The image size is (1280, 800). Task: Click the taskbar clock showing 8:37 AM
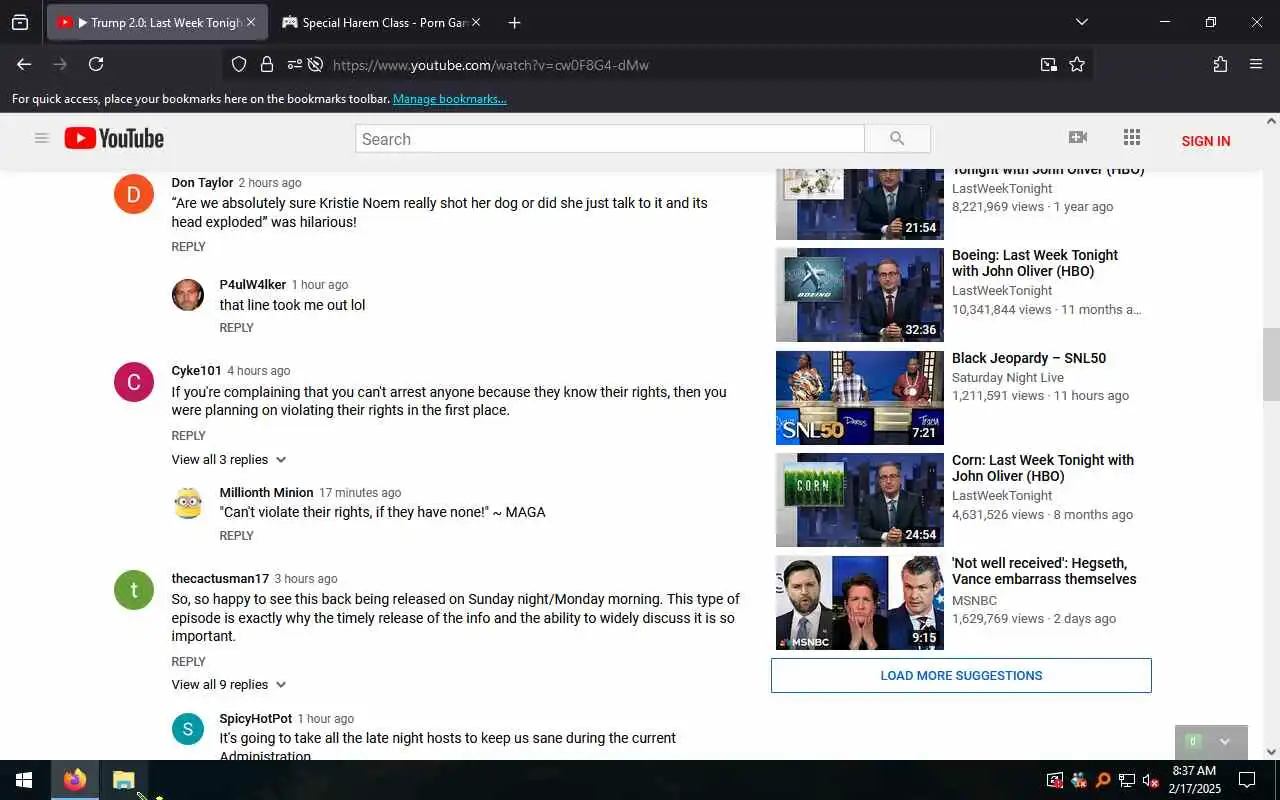(x=1194, y=780)
